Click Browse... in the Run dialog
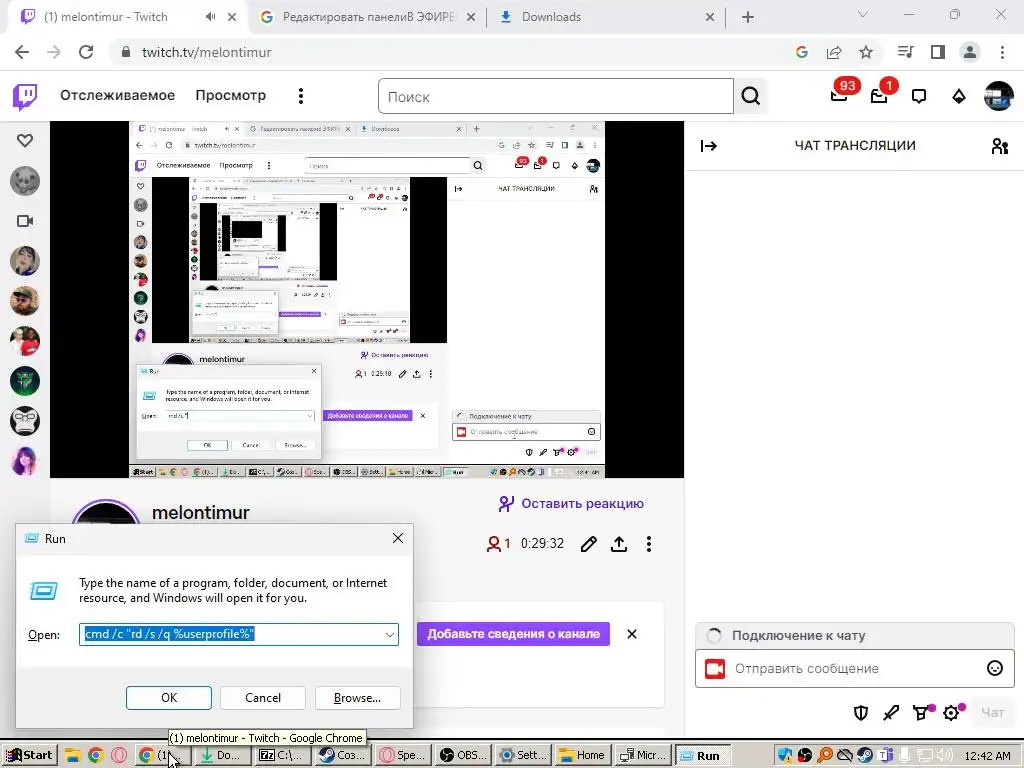 pos(357,697)
